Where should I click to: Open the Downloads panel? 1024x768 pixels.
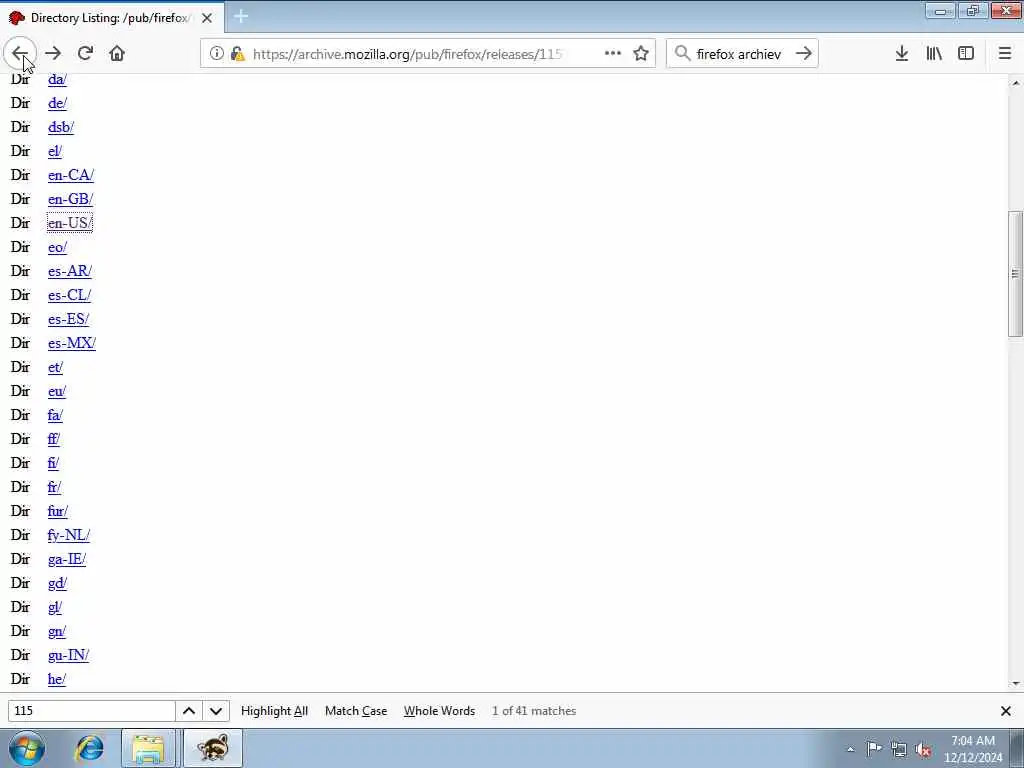click(902, 54)
